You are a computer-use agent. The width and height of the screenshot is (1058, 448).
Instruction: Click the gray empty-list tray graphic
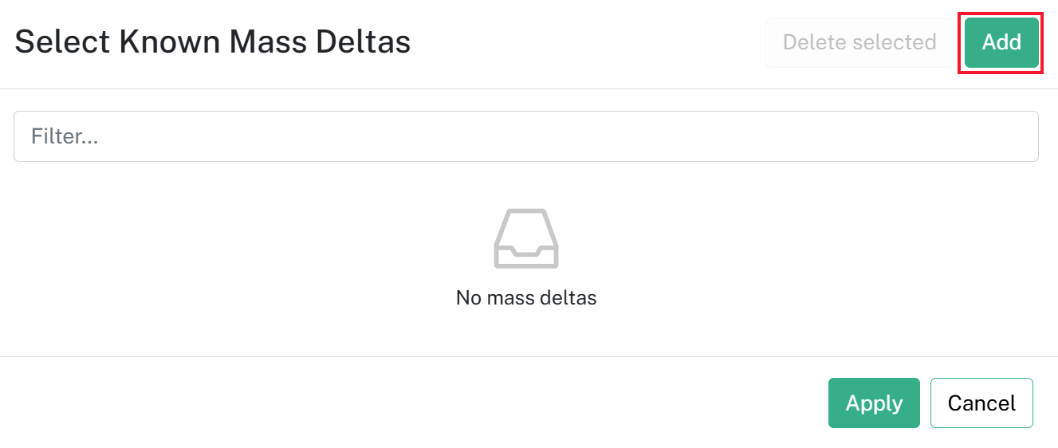coord(526,239)
